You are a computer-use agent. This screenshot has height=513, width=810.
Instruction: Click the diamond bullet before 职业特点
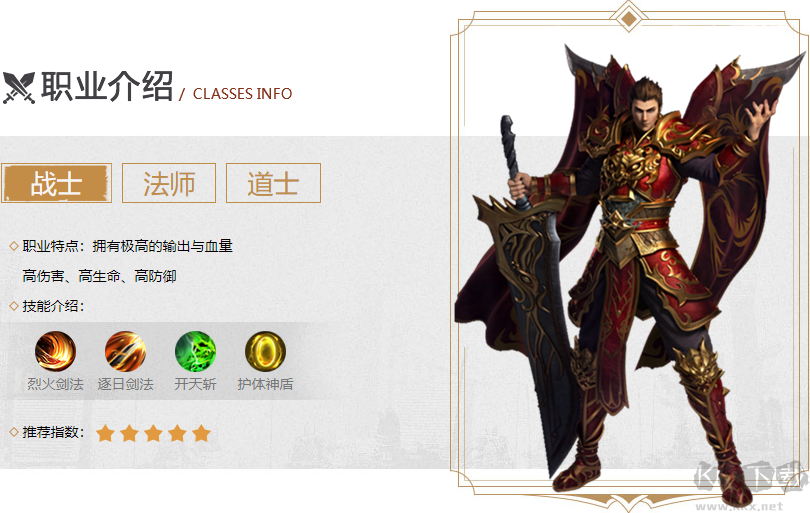(14, 246)
